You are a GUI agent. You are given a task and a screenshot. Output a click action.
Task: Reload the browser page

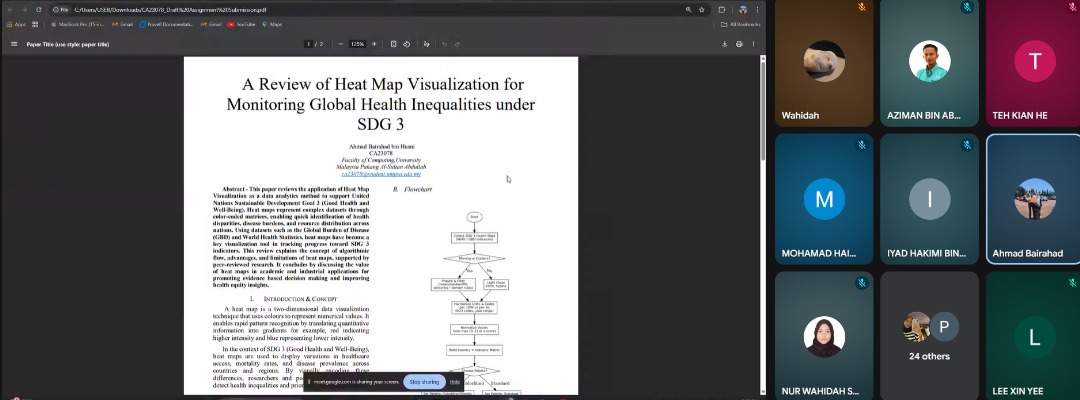click(x=37, y=9)
